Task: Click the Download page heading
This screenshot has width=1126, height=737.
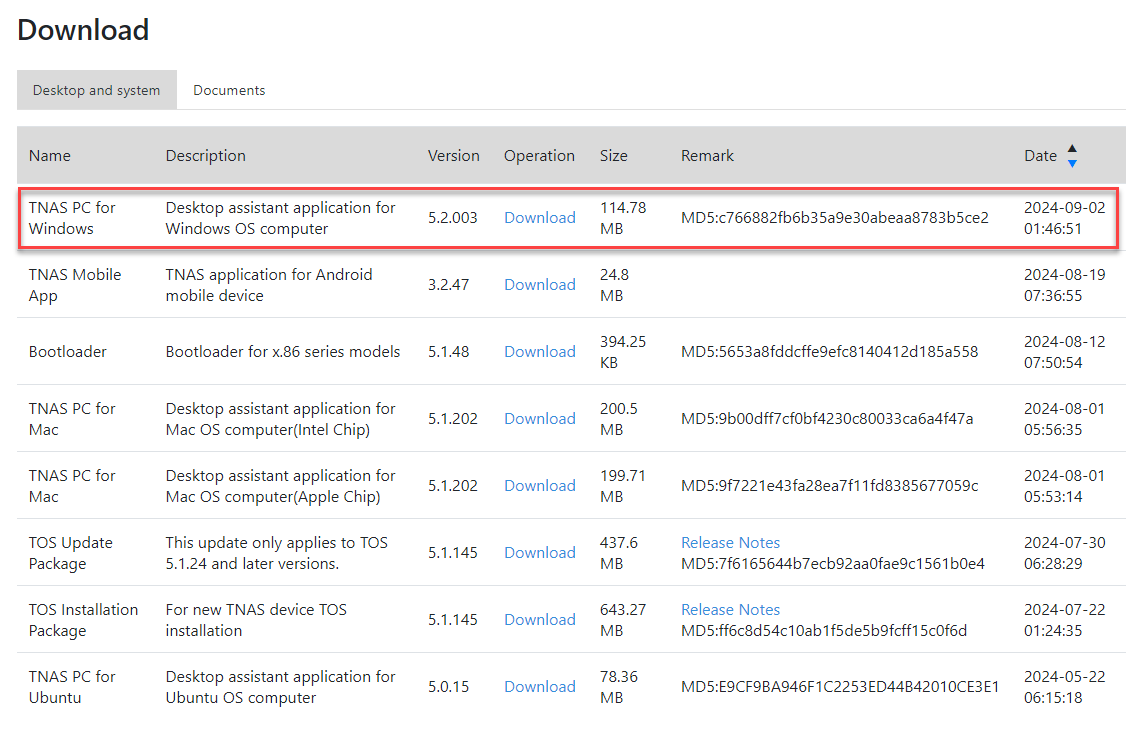Action: (x=83, y=30)
